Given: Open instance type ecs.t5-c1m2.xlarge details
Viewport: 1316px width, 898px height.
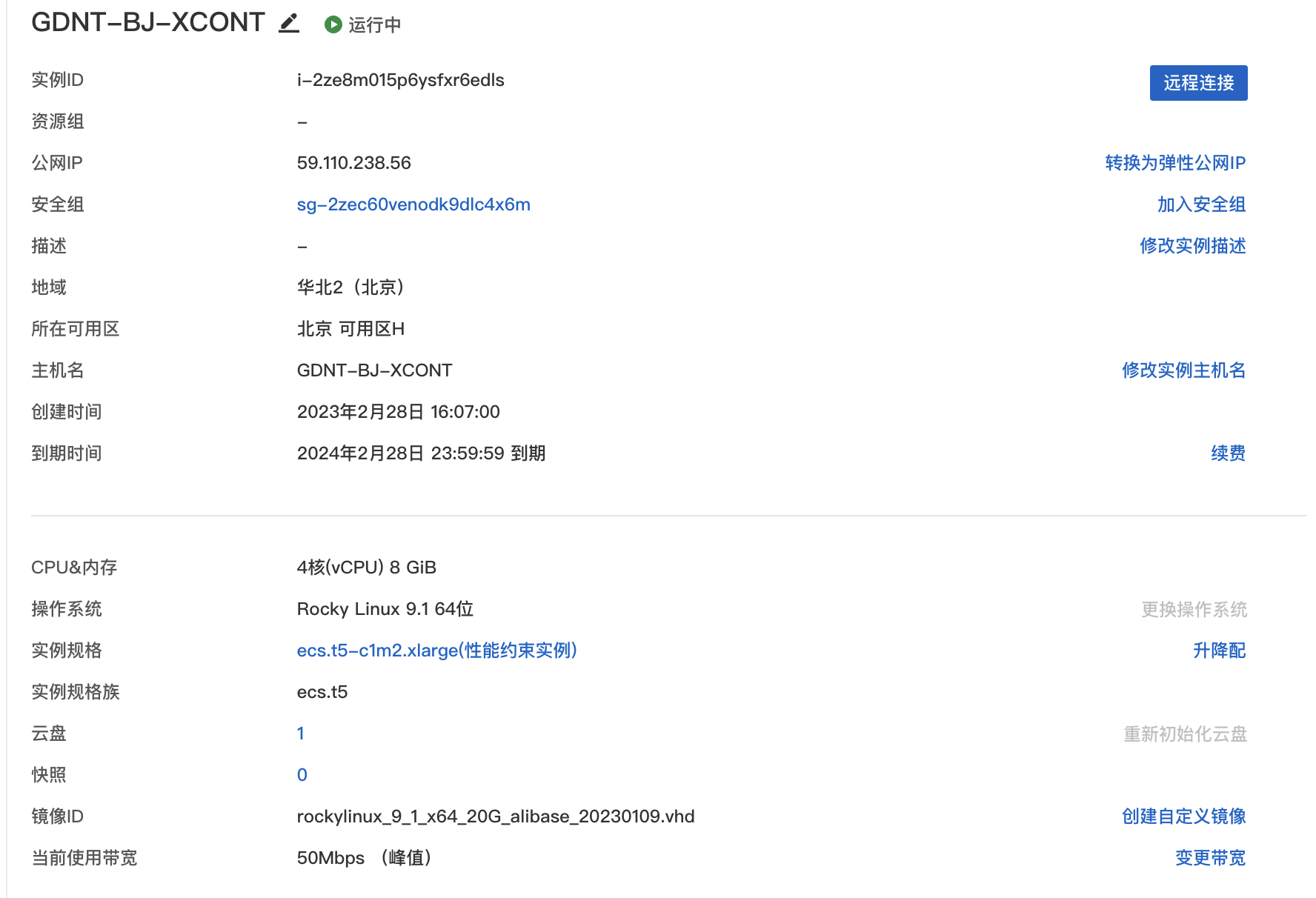Looking at the screenshot, I should coord(437,651).
